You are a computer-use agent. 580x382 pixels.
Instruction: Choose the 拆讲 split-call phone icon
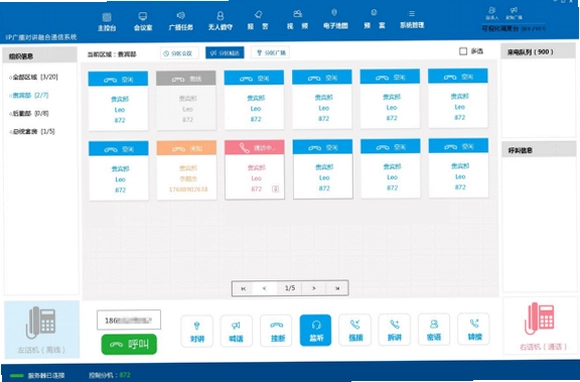[394, 329]
